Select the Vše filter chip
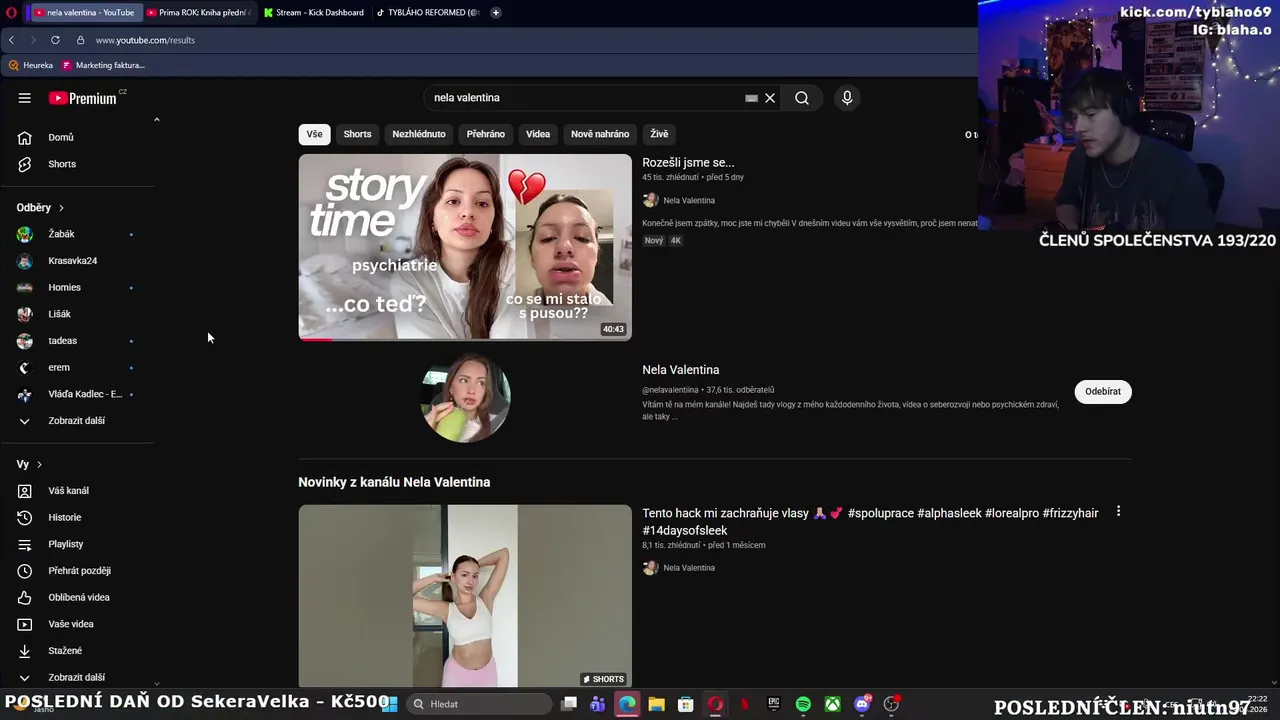Viewport: 1280px width, 720px height. [314, 134]
